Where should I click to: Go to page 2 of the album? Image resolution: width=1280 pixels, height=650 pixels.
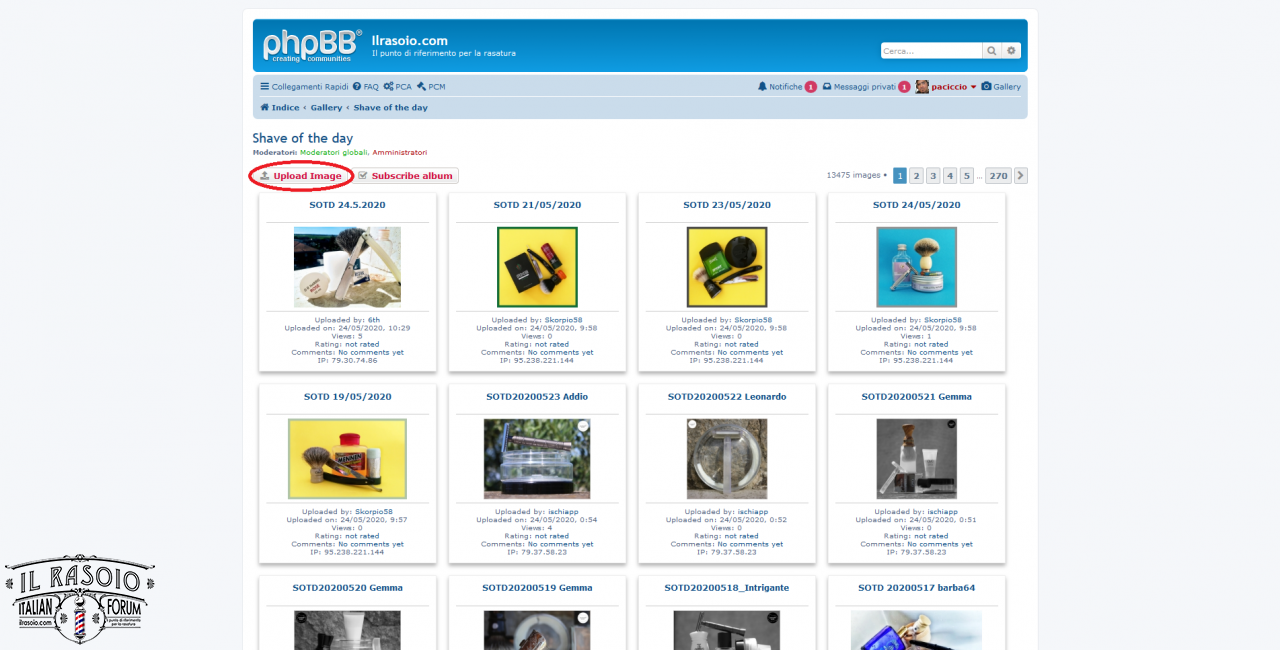pyautogui.click(x=916, y=176)
